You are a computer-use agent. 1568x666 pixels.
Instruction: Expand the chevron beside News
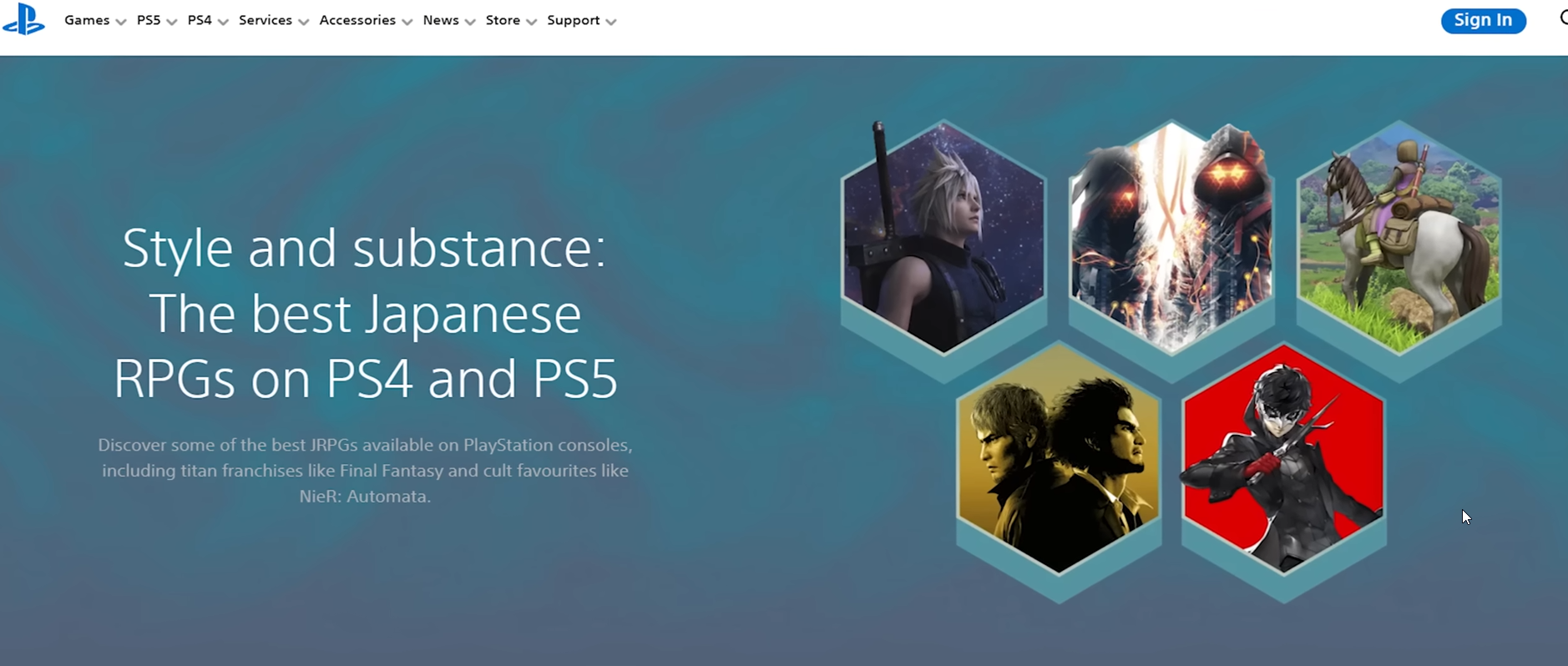[x=470, y=22]
